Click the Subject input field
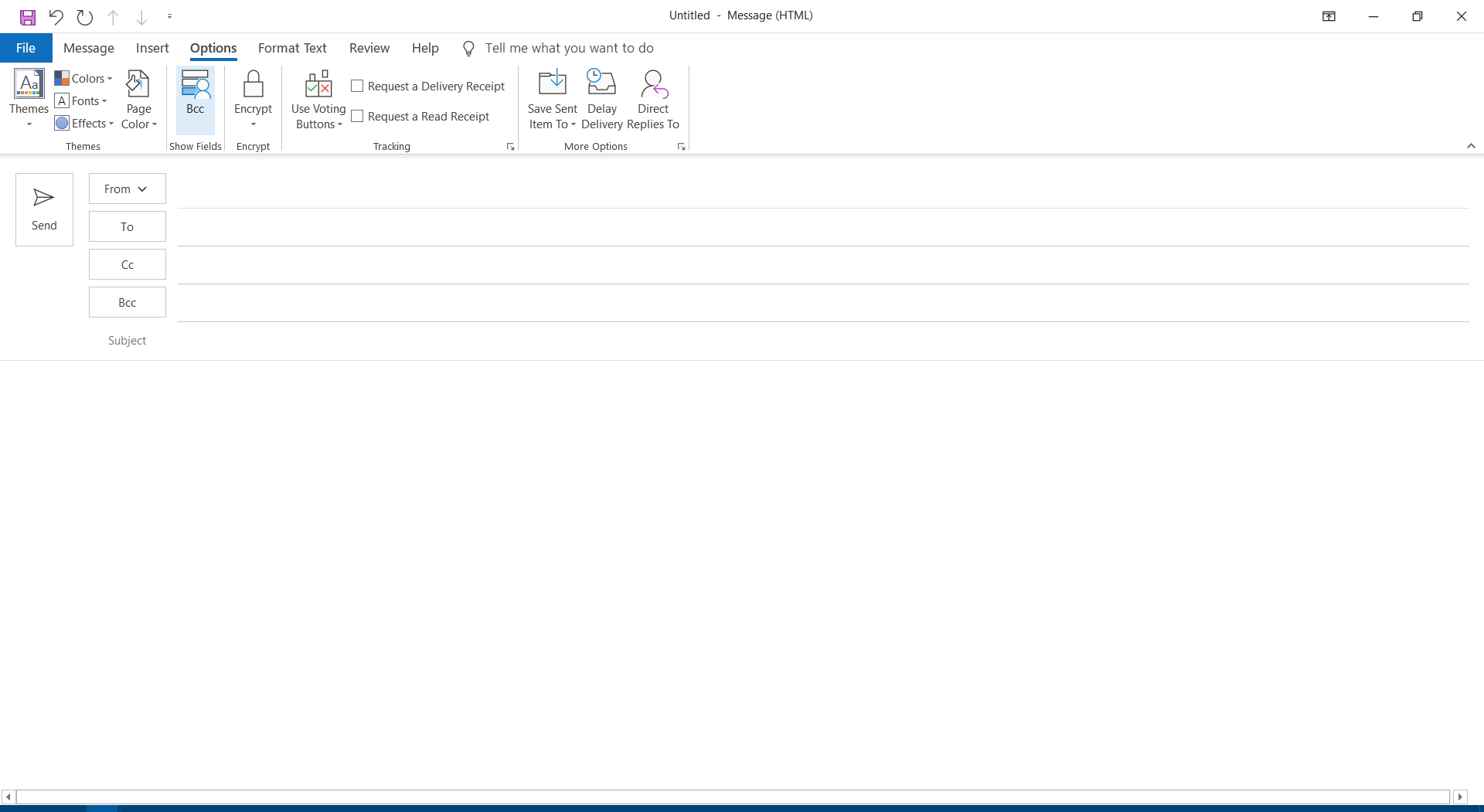The width and height of the screenshot is (1484, 812). [x=823, y=341]
